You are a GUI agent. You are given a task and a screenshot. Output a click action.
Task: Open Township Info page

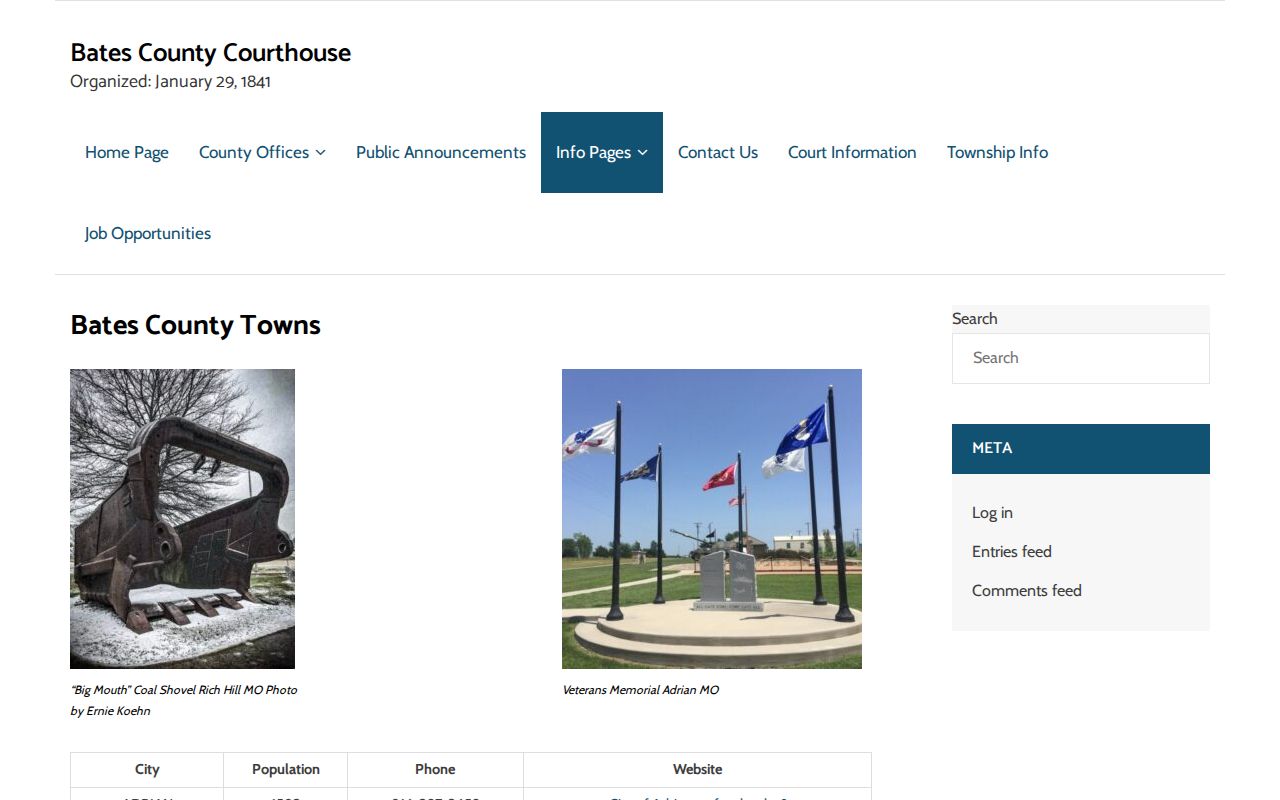(x=997, y=152)
